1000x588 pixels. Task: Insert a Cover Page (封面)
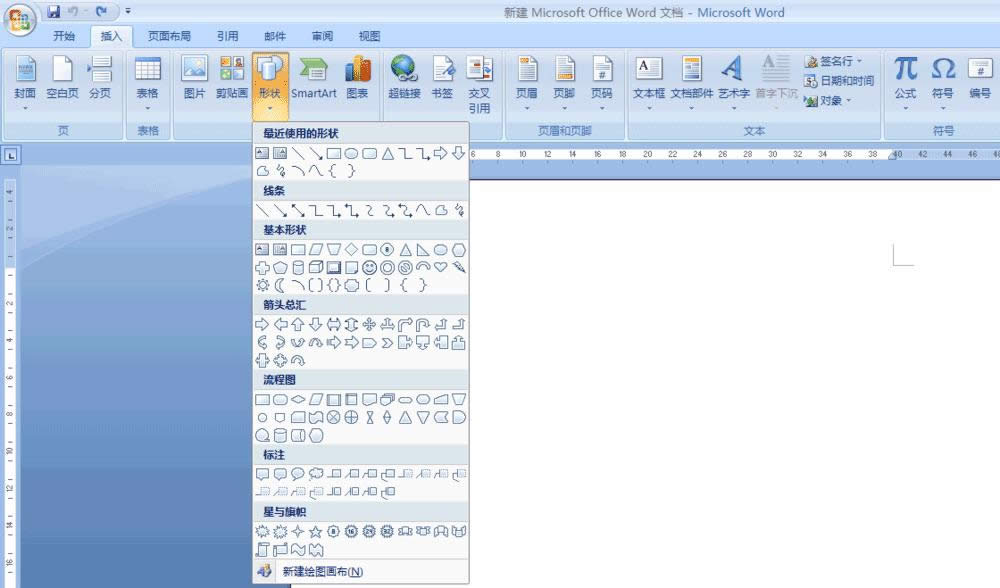(26, 80)
